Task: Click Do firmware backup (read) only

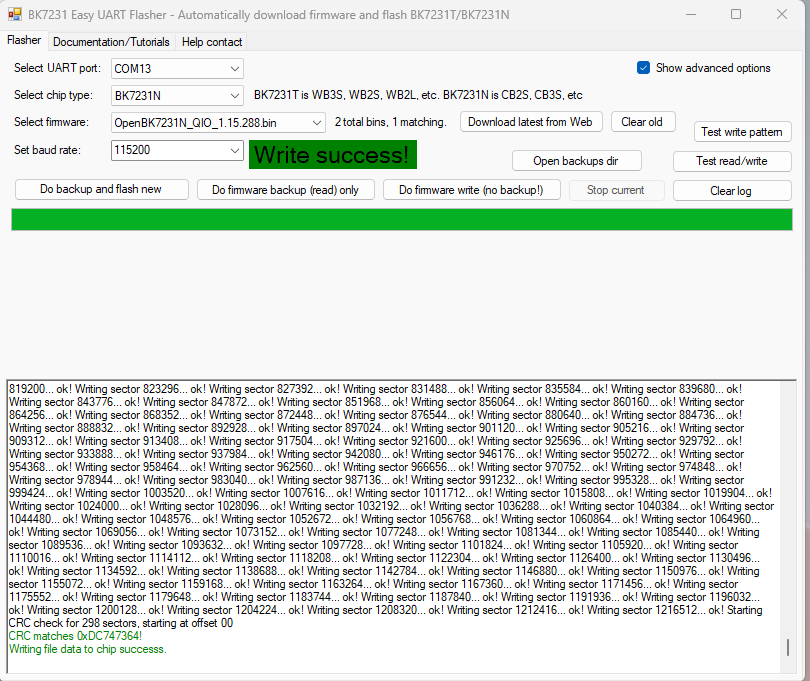Action: pos(285,190)
